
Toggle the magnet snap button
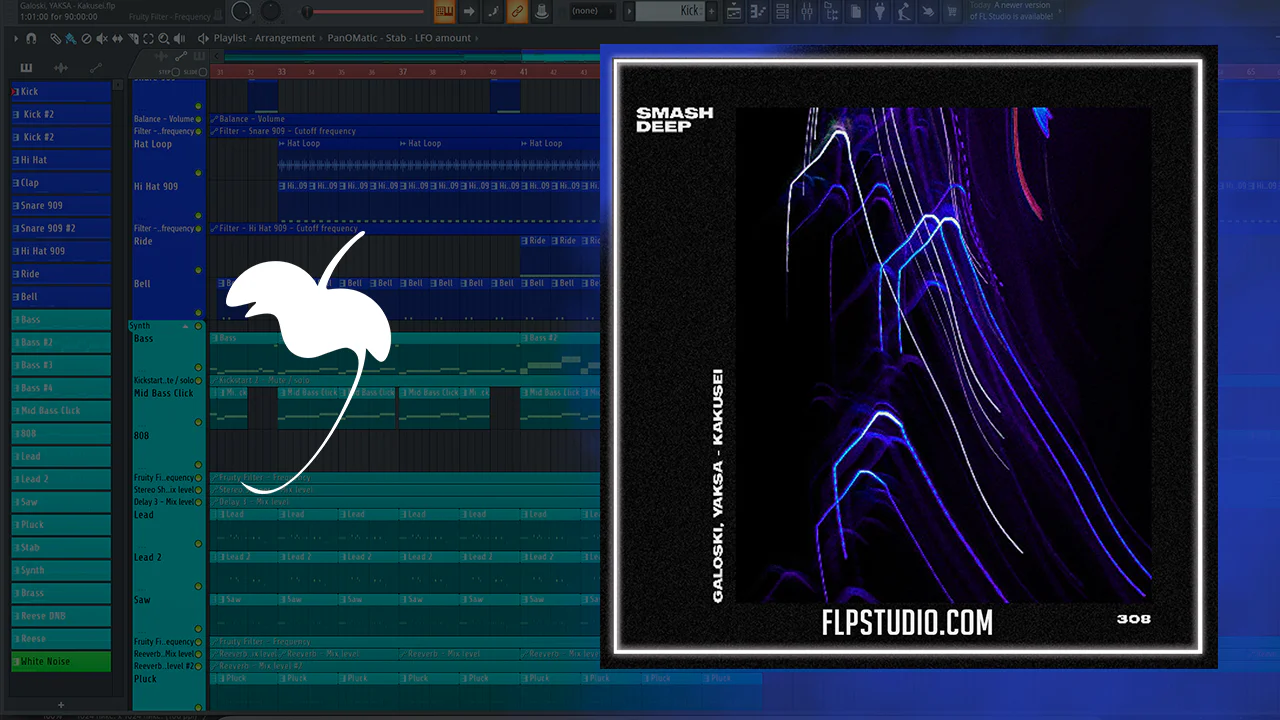coord(32,38)
